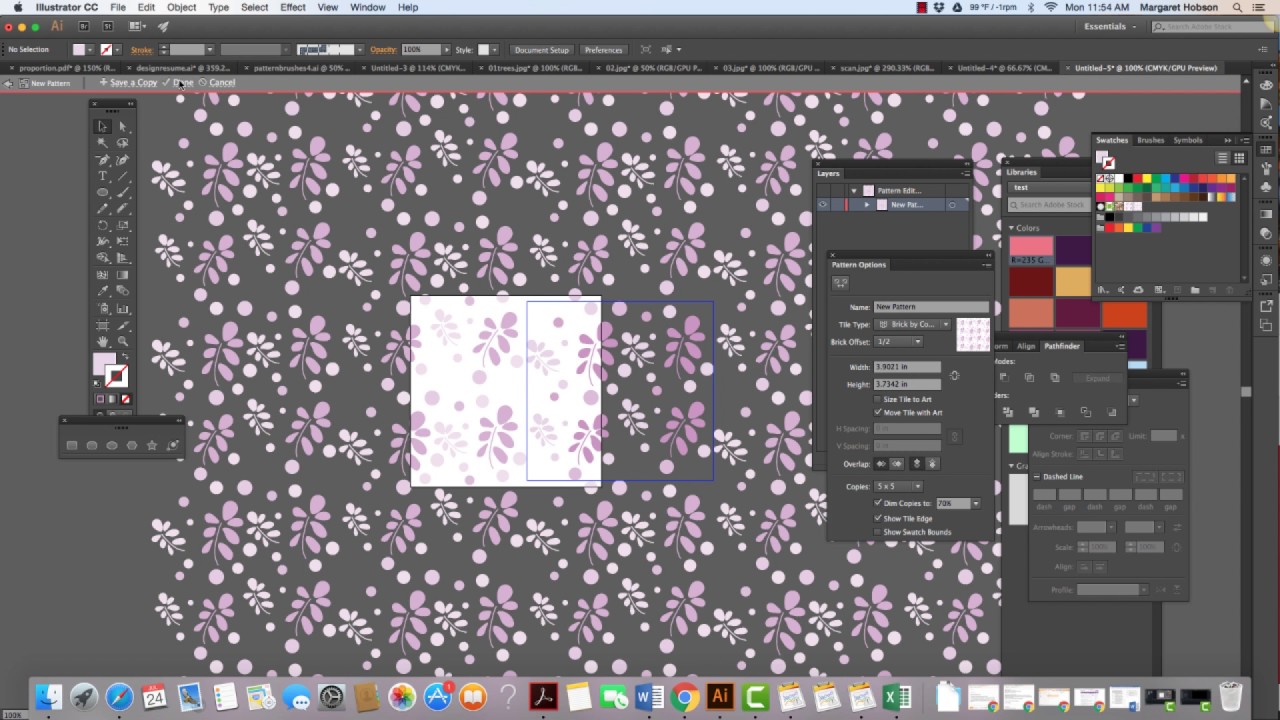This screenshot has height=720, width=1280.
Task: Set overlap to Left in Front
Action: tap(881, 464)
